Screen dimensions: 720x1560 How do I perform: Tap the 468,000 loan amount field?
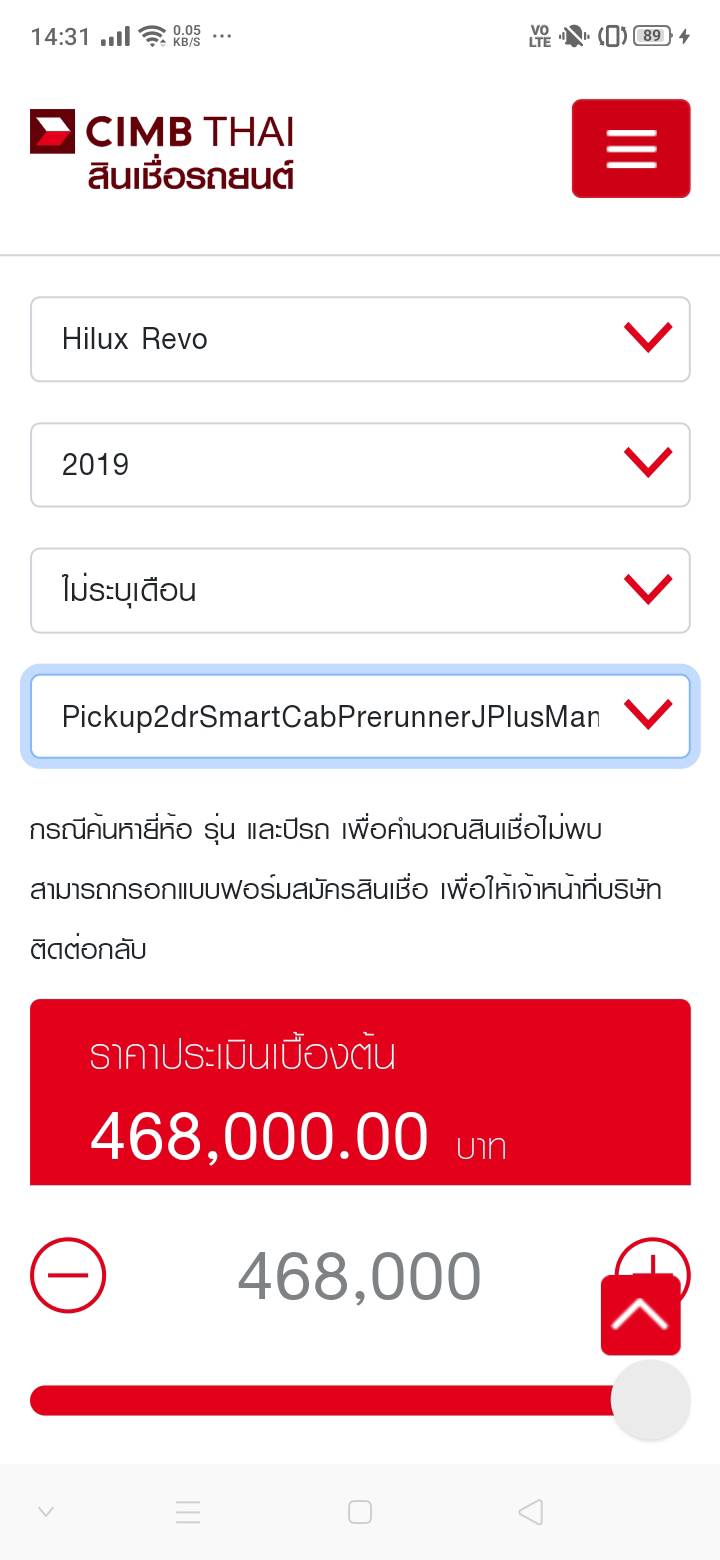[x=359, y=1277]
